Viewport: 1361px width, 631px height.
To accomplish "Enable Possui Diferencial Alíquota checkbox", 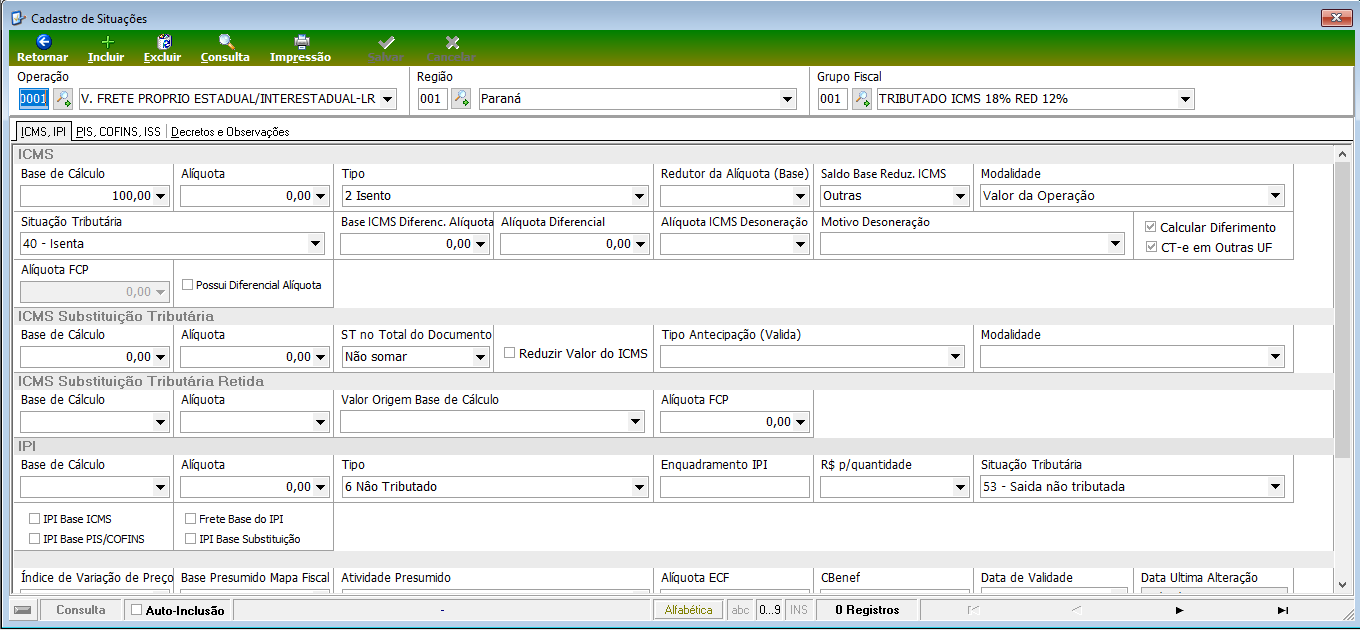I will (187, 285).
